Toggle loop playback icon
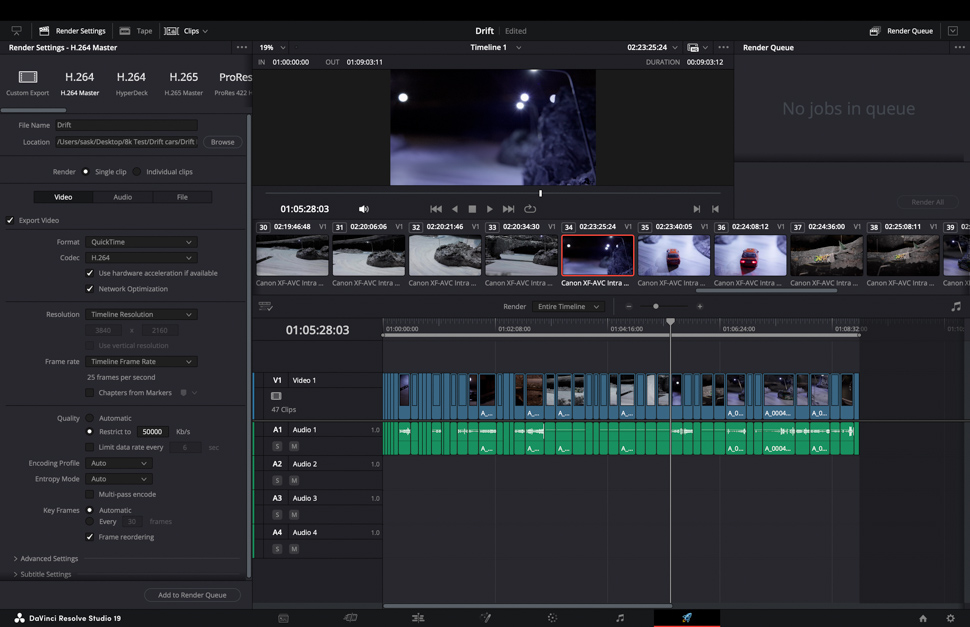 point(530,209)
